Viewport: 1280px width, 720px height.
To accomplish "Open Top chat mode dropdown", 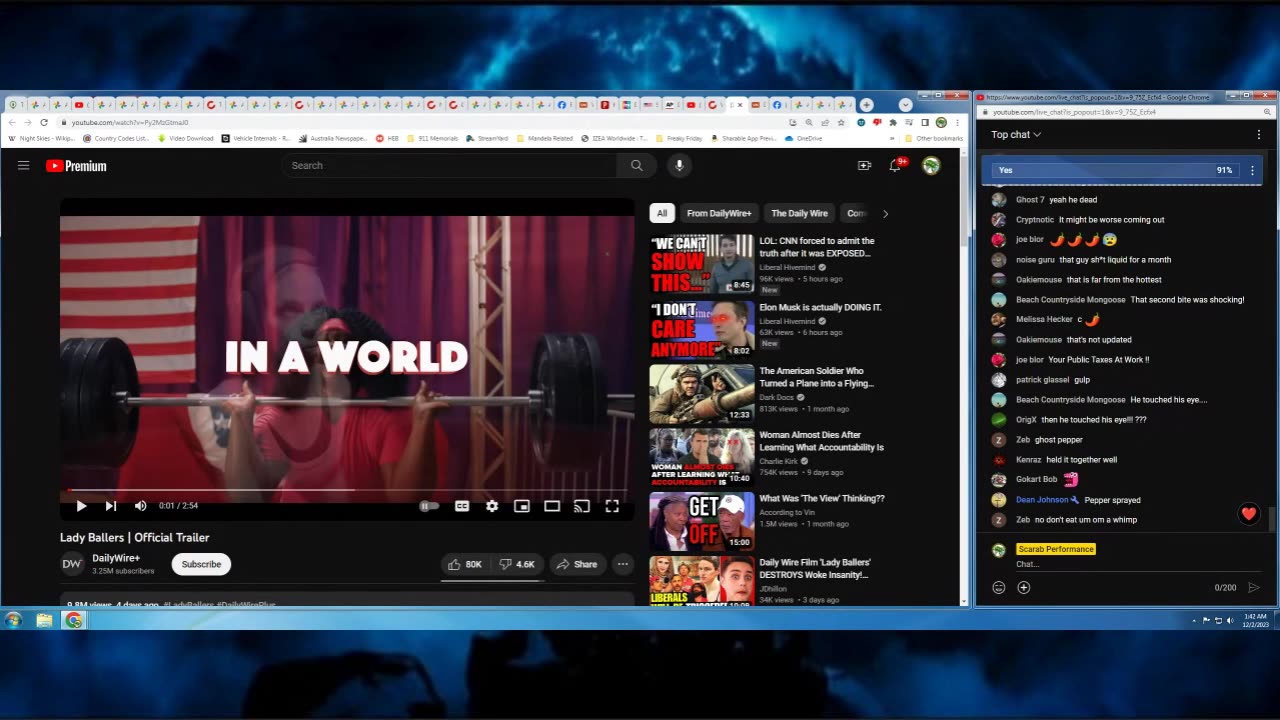I will [x=1016, y=134].
